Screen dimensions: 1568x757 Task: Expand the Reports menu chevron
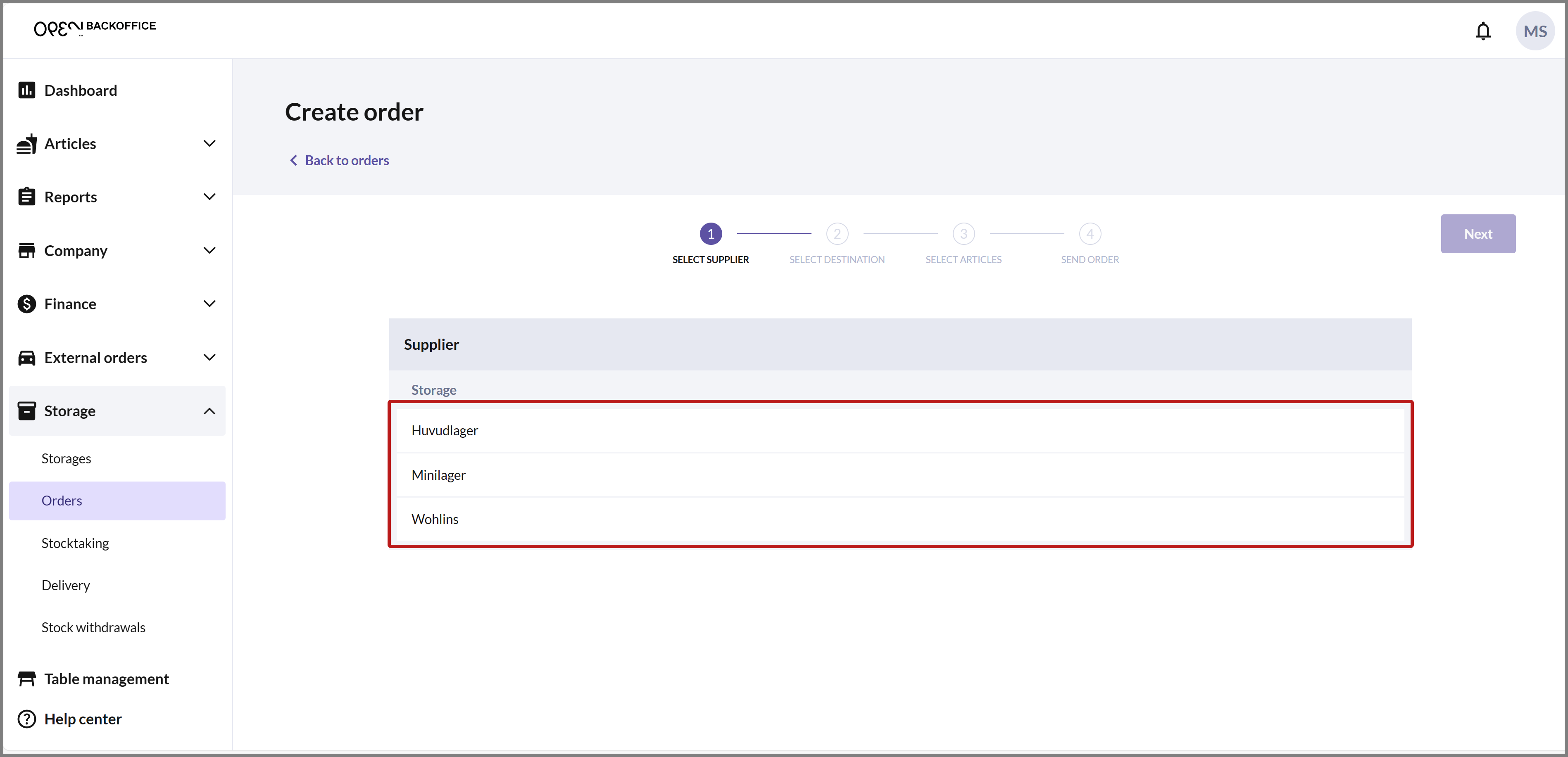(209, 197)
